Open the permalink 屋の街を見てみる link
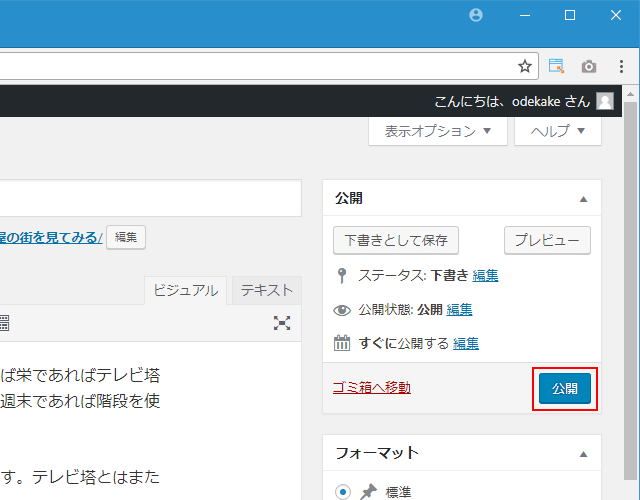The height and width of the screenshot is (500, 640). tap(51, 237)
